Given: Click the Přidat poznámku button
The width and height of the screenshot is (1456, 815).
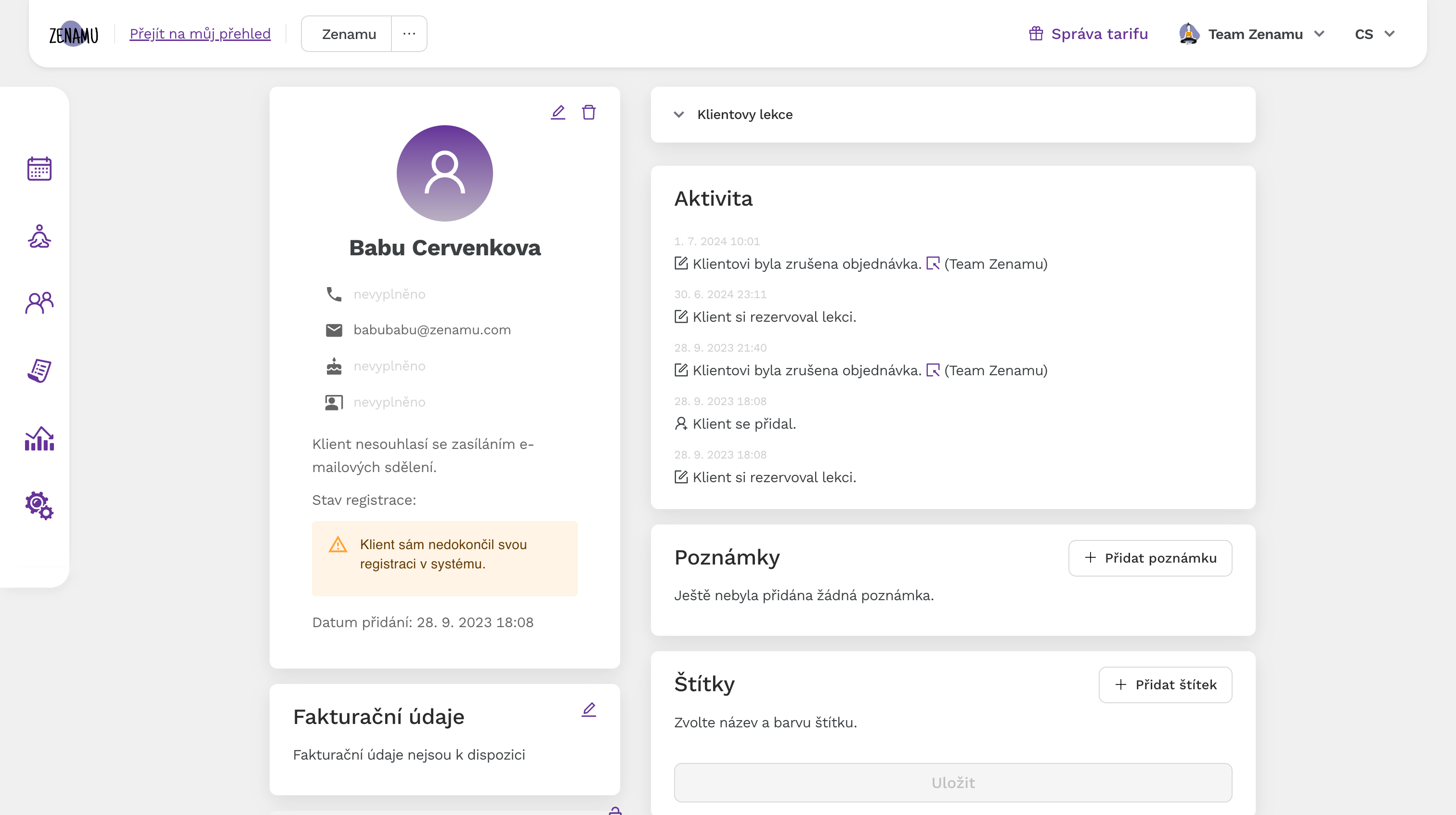Looking at the screenshot, I should coord(1150,558).
